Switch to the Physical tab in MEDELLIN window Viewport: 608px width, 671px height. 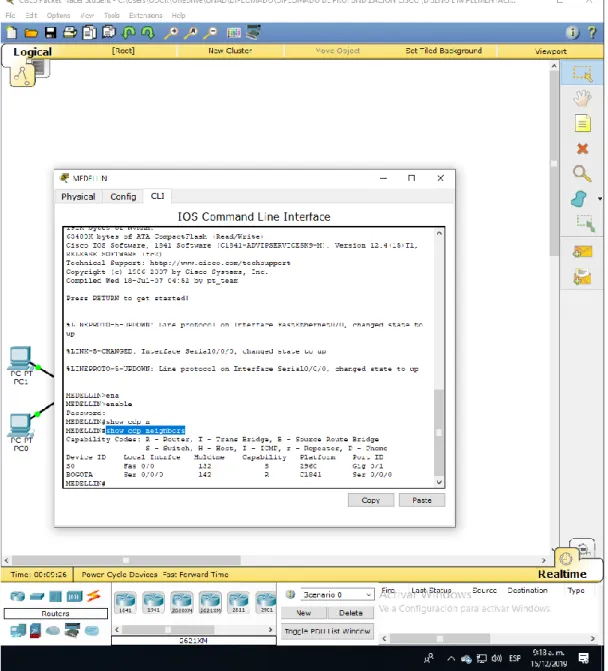coord(78,196)
